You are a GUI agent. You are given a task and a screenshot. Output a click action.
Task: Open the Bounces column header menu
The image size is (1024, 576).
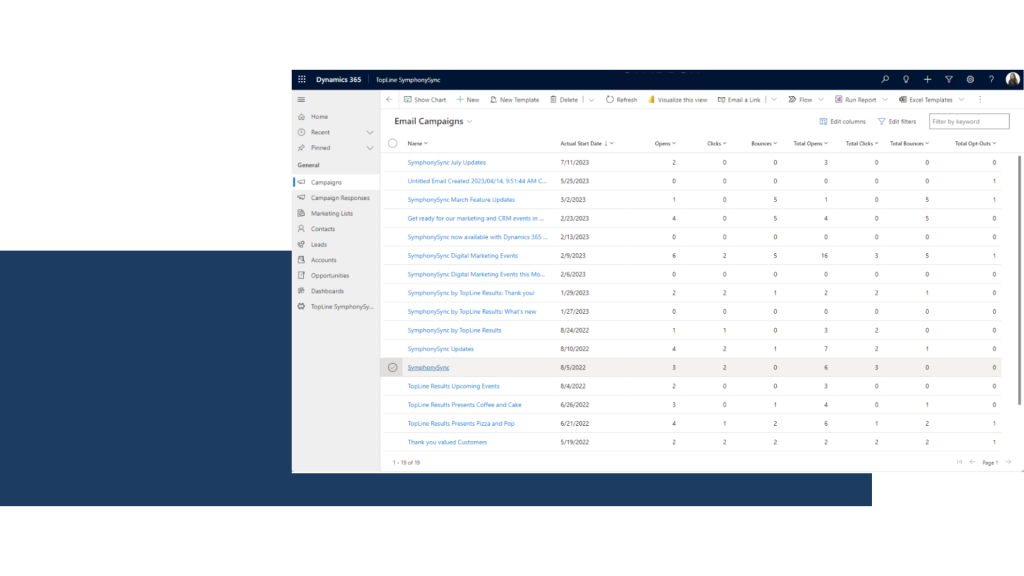click(x=764, y=144)
